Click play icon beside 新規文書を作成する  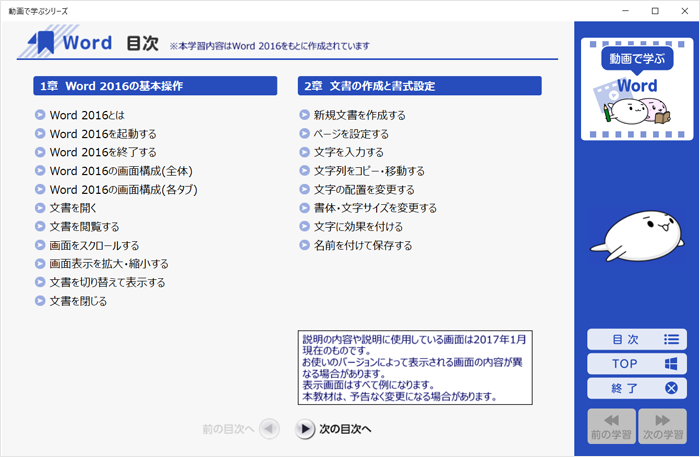304,115
